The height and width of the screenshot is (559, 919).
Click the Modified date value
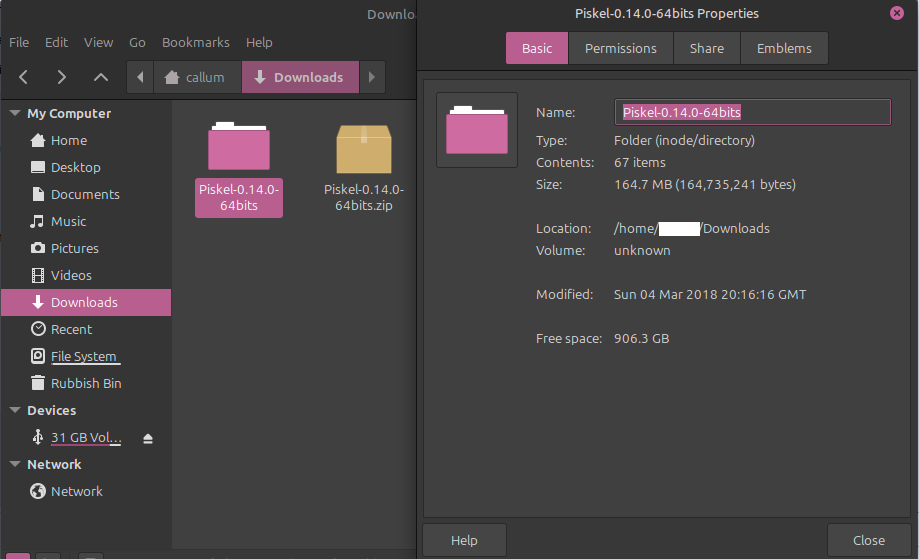710,294
